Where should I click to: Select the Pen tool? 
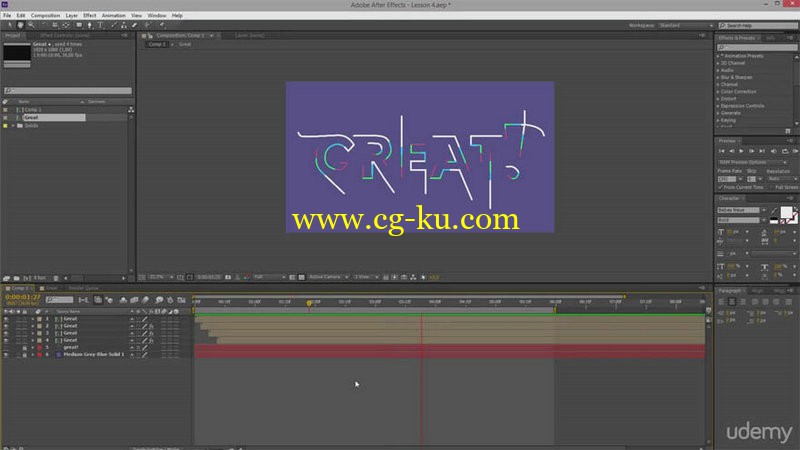coord(90,25)
